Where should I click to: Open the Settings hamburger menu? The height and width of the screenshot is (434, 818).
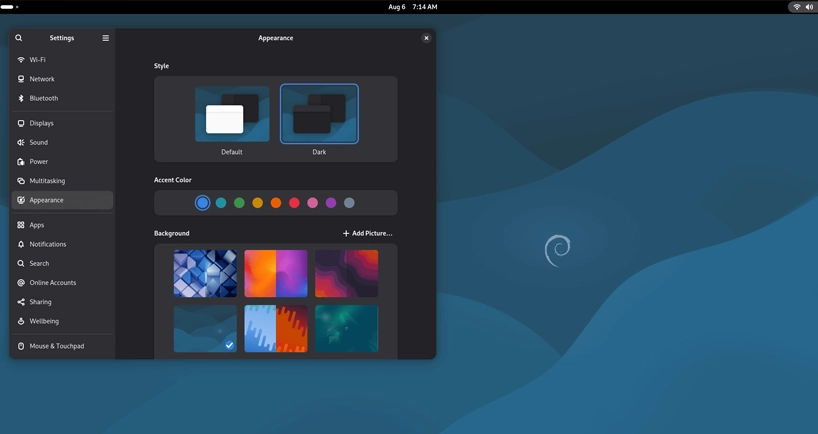pyautogui.click(x=105, y=38)
